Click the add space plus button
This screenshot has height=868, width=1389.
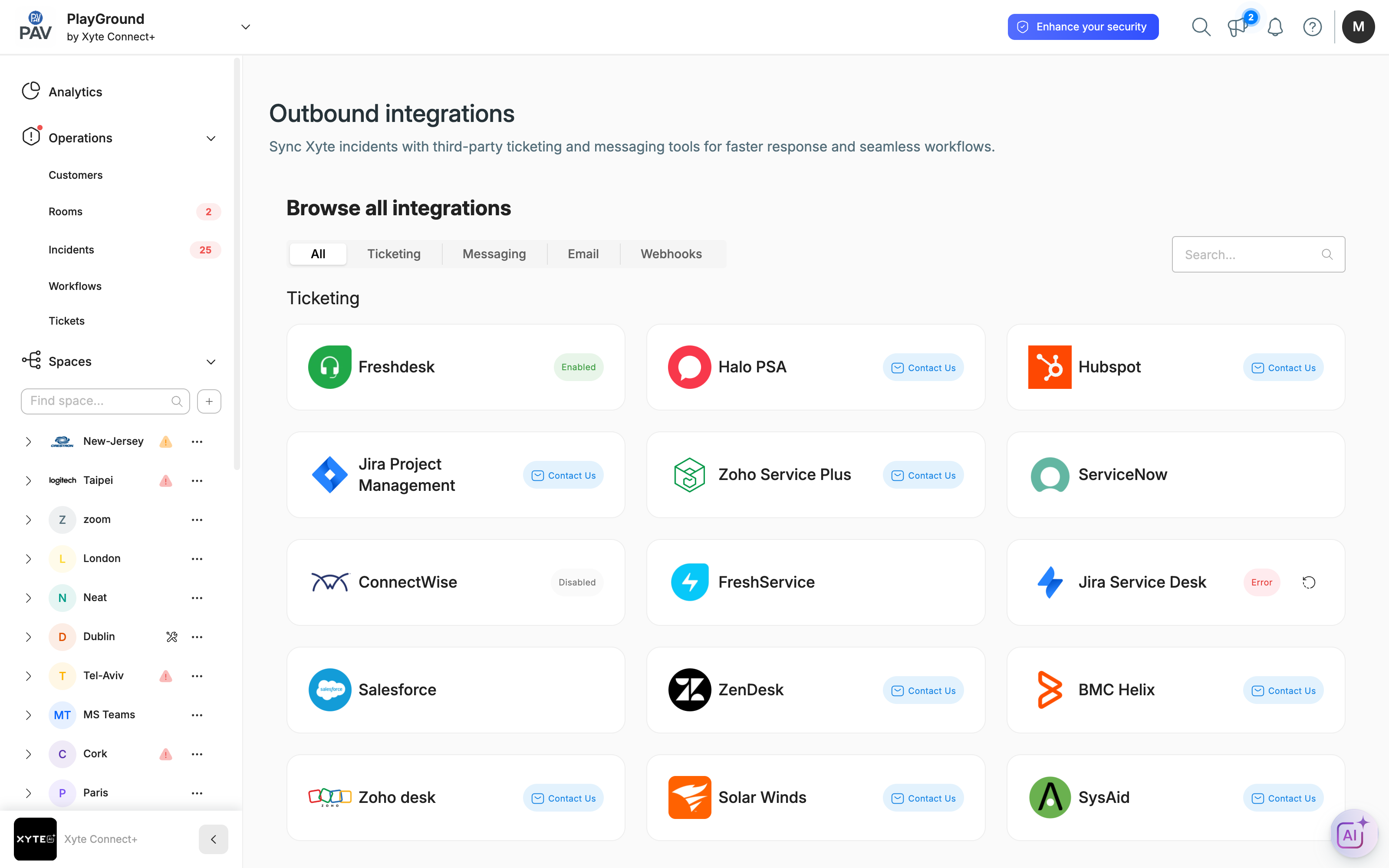(x=209, y=401)
